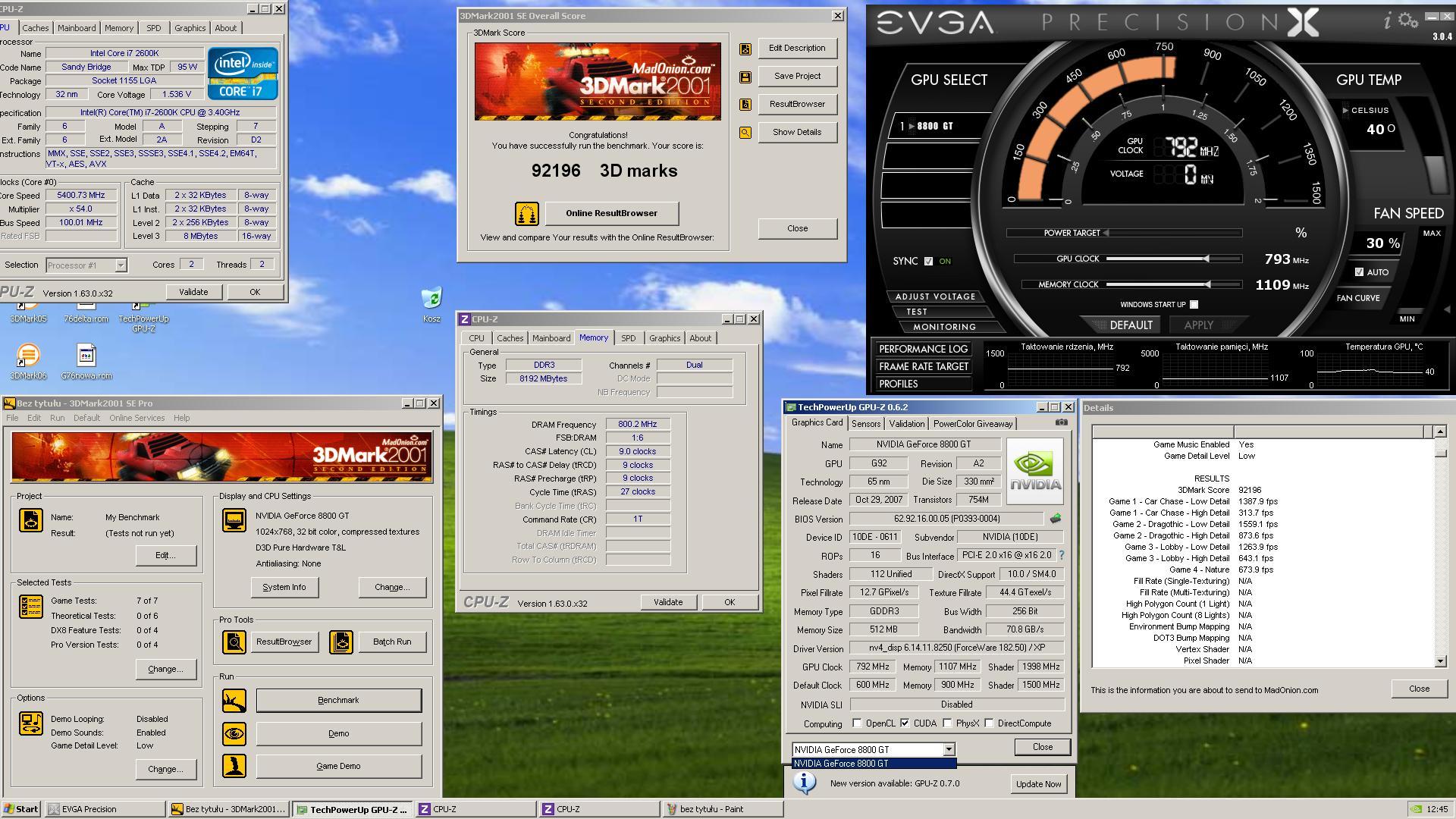
Task: Toggle the SYNC checkbox in EVGA Precision
Action: (x=928, y=261)
